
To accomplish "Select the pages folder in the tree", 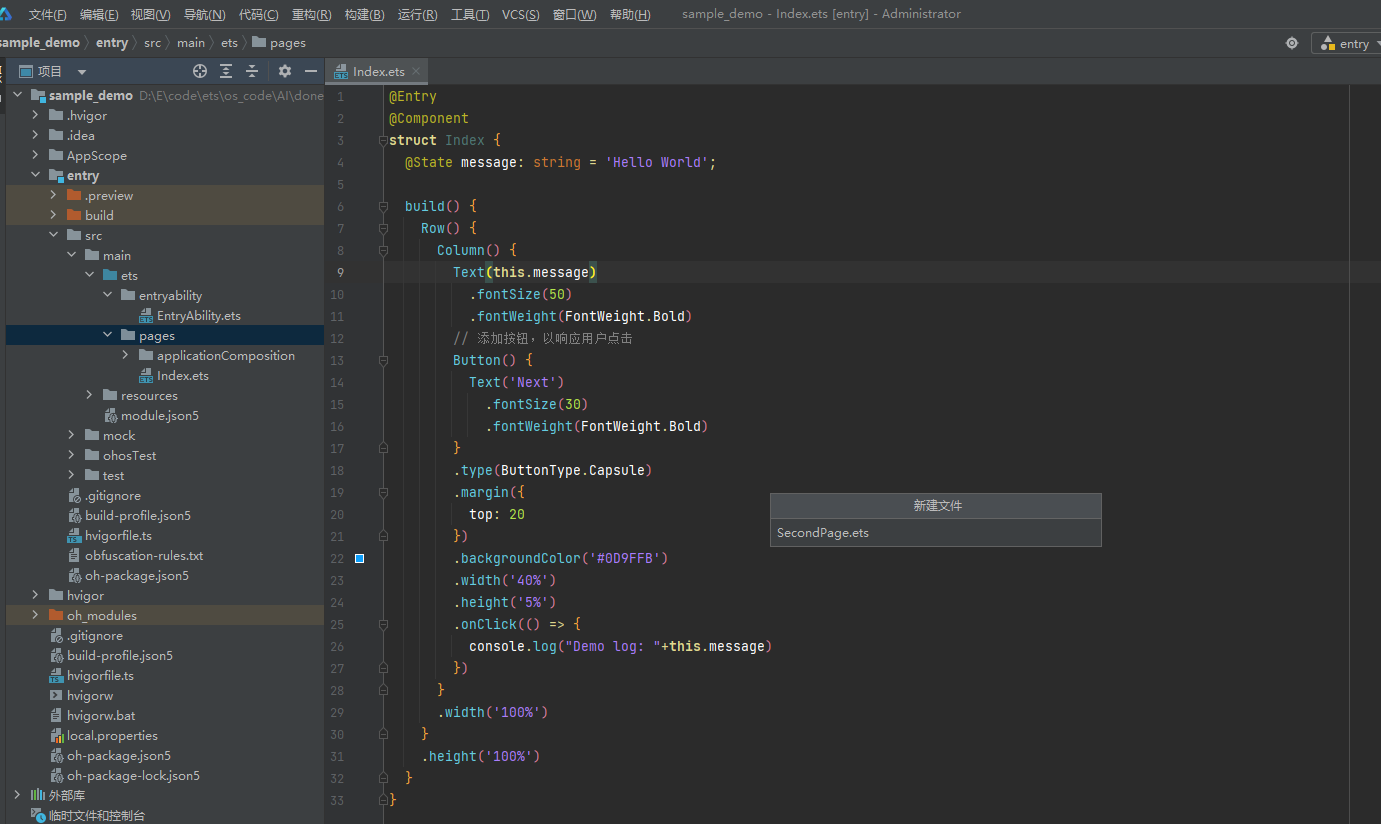I will click(157, 336).
